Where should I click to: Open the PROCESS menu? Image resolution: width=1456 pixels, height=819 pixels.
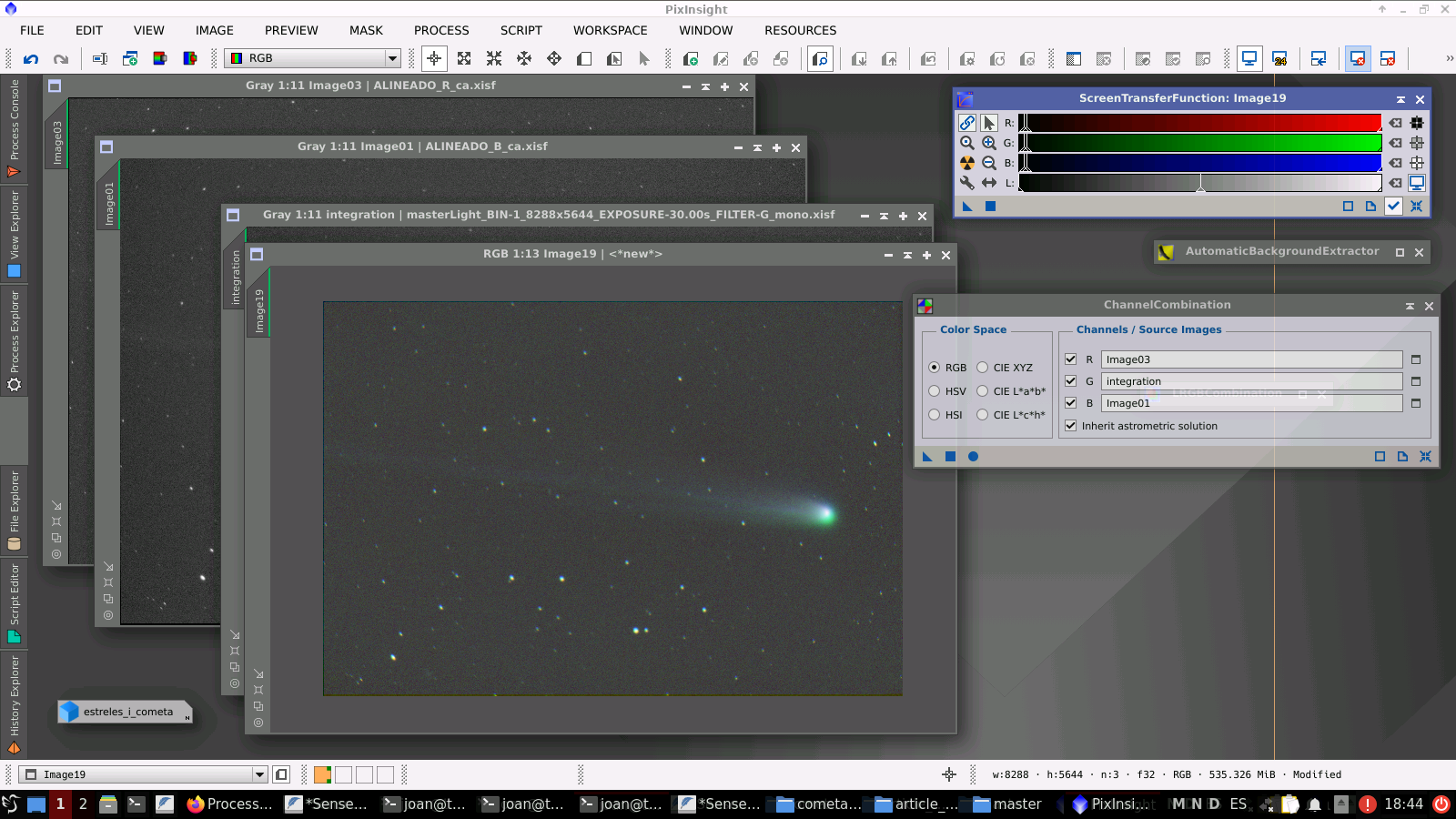tap(441, 30)
